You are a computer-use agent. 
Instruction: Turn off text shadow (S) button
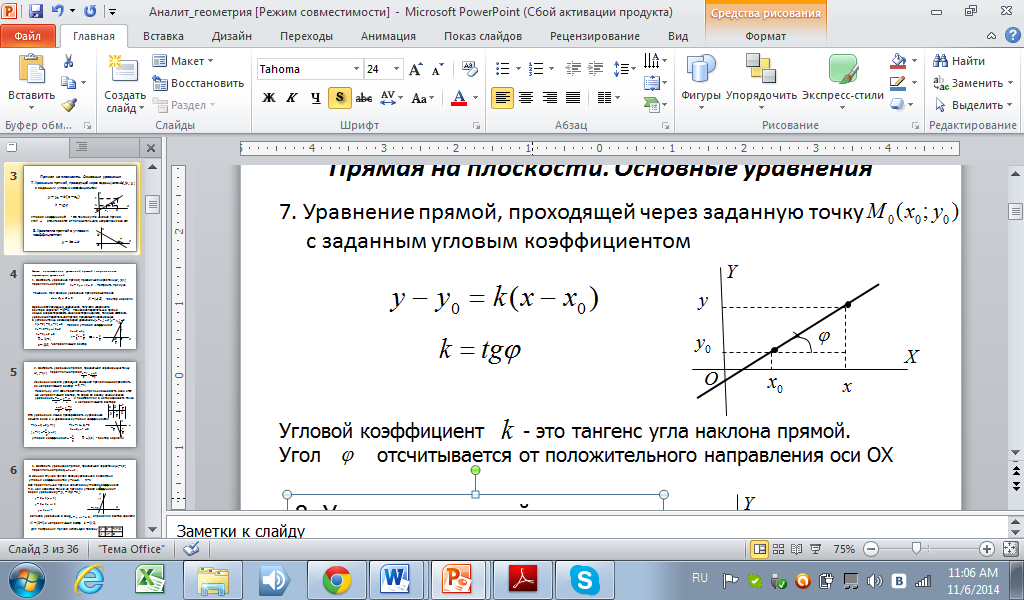point(340,98)
